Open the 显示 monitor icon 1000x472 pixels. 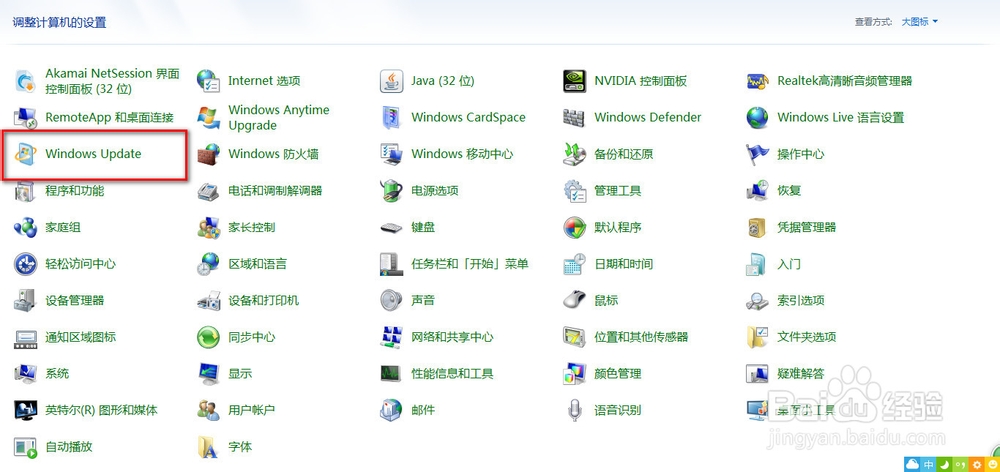[x=209, y=373]
